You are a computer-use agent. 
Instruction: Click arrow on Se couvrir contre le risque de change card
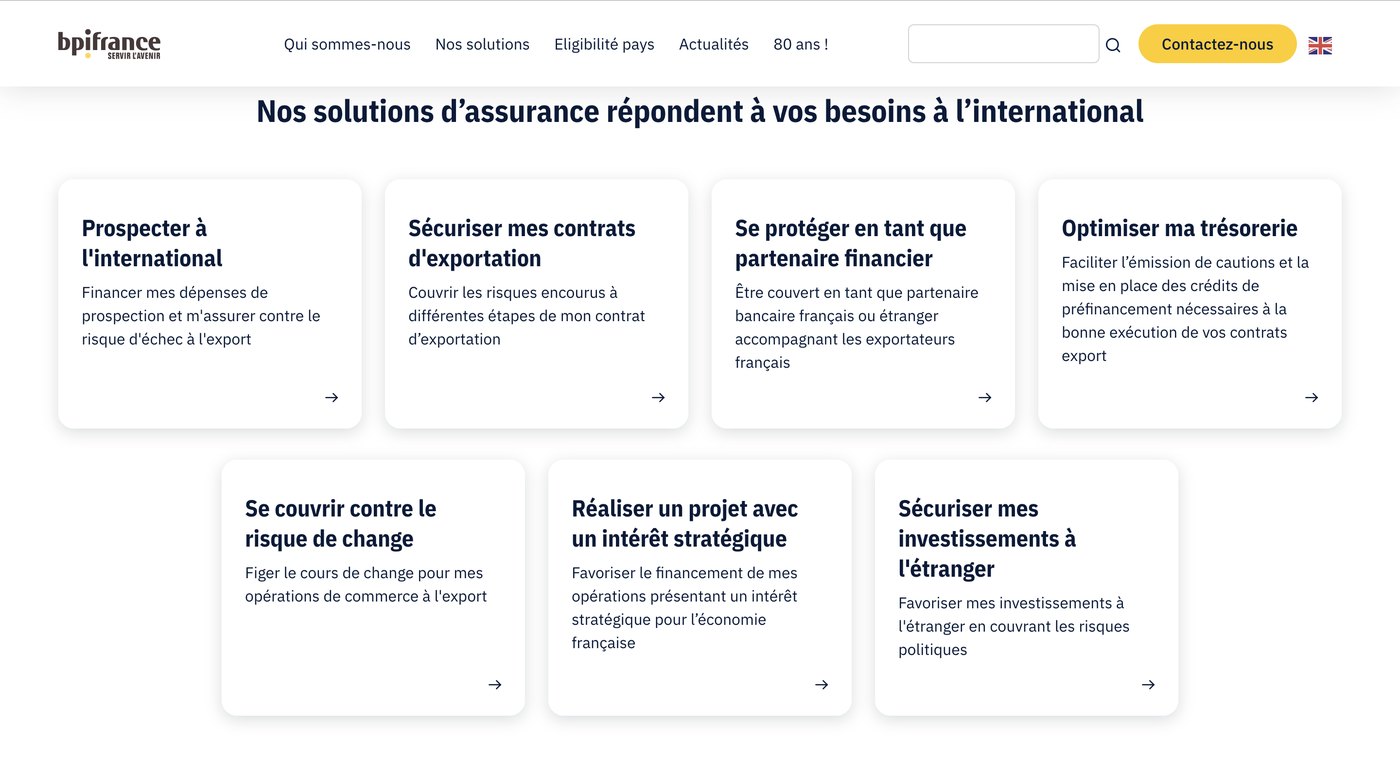pos(495,685)
